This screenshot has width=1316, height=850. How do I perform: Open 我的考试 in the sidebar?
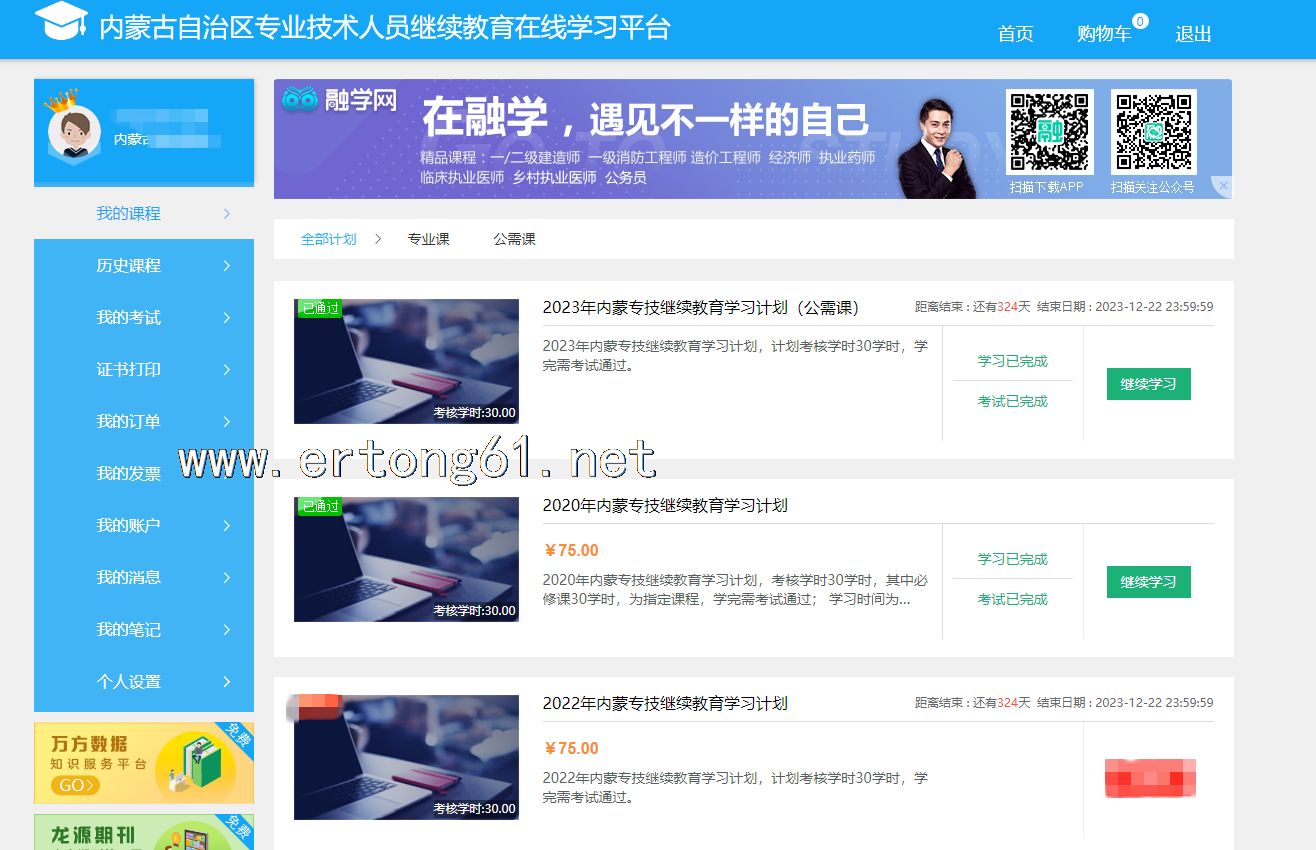coord(128,318)
